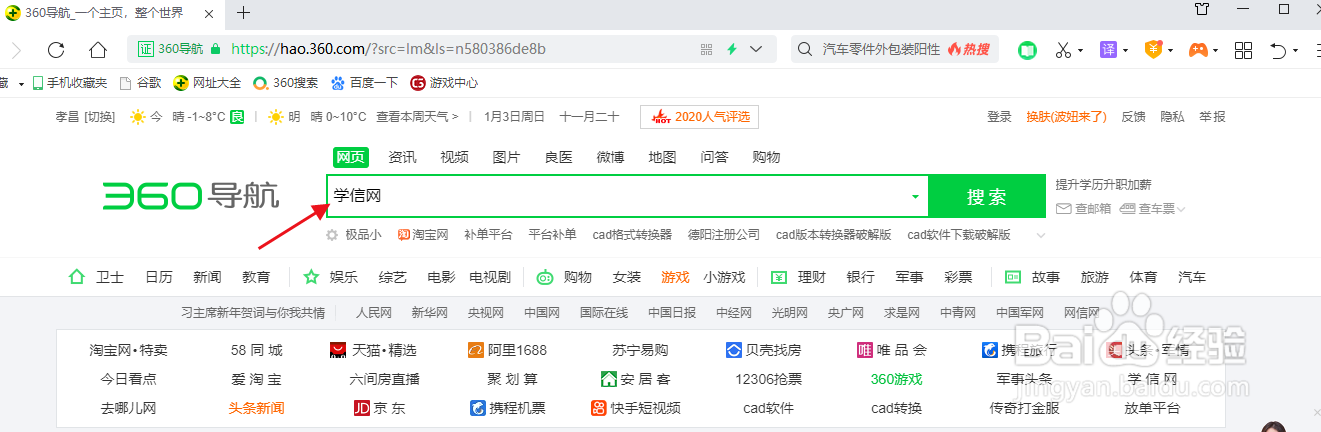Screen dimensions: 1321x432
Task: Open the 网址大全 bookmark
Action: [x=208, y=83]
